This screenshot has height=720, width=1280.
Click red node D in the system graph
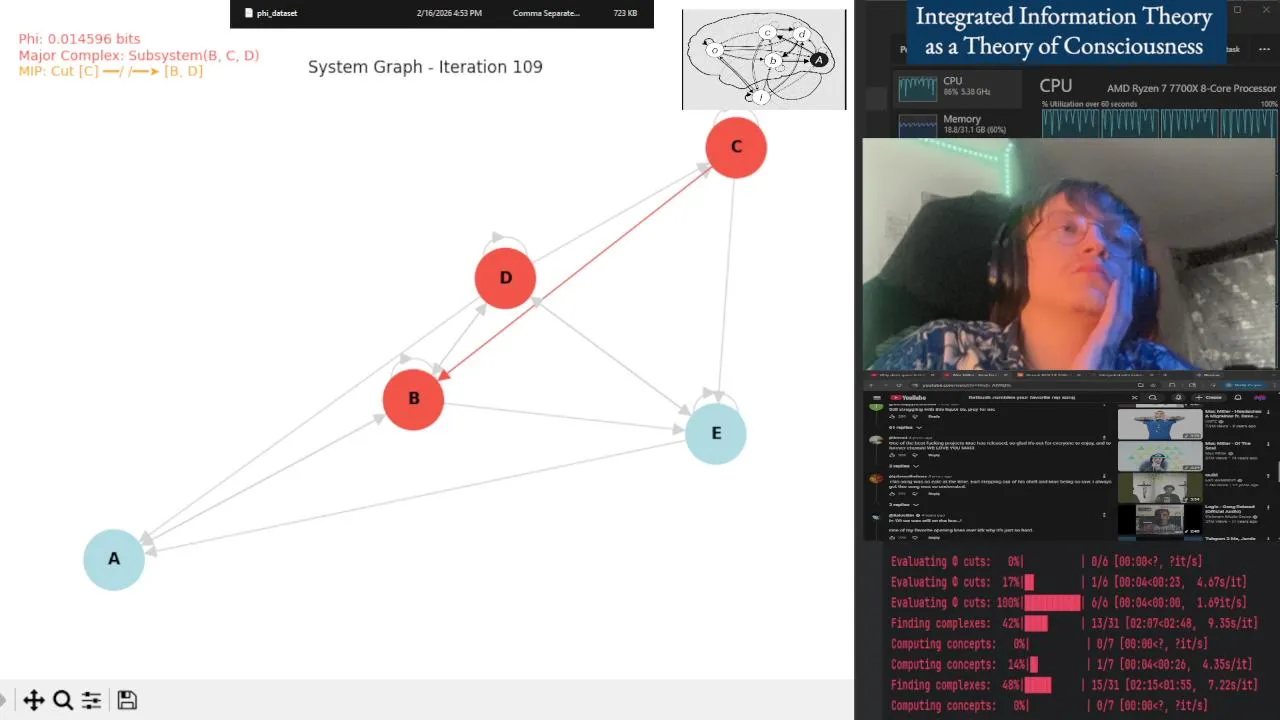(x=505, y=278)
